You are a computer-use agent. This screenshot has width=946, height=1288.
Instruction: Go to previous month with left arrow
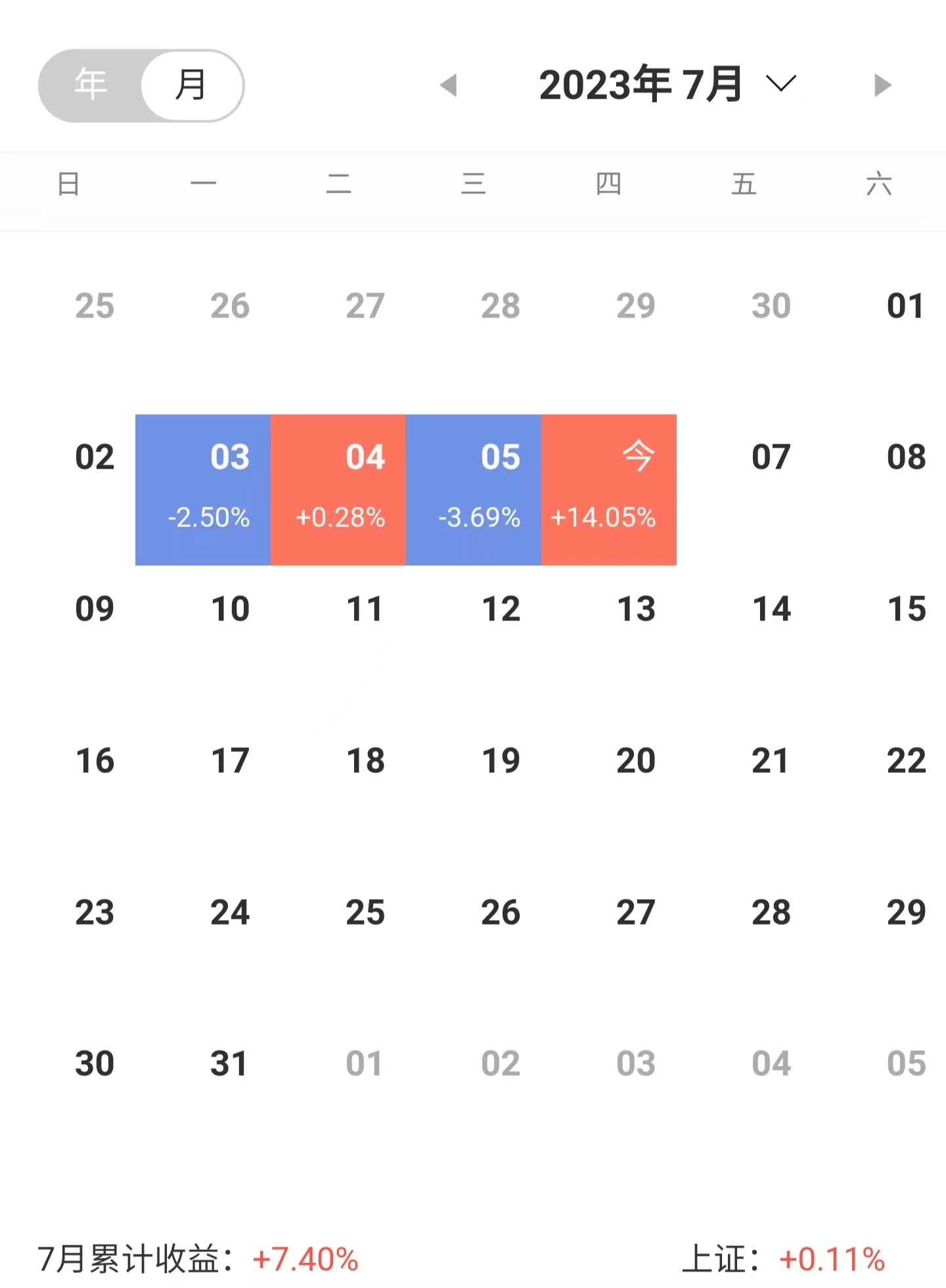click(x=449, y=85)
